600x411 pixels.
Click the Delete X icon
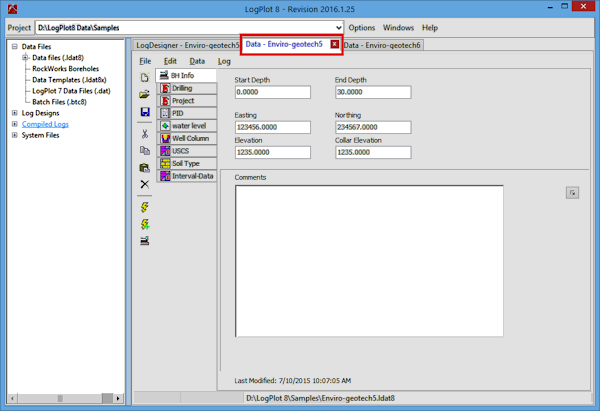(145, 185)
